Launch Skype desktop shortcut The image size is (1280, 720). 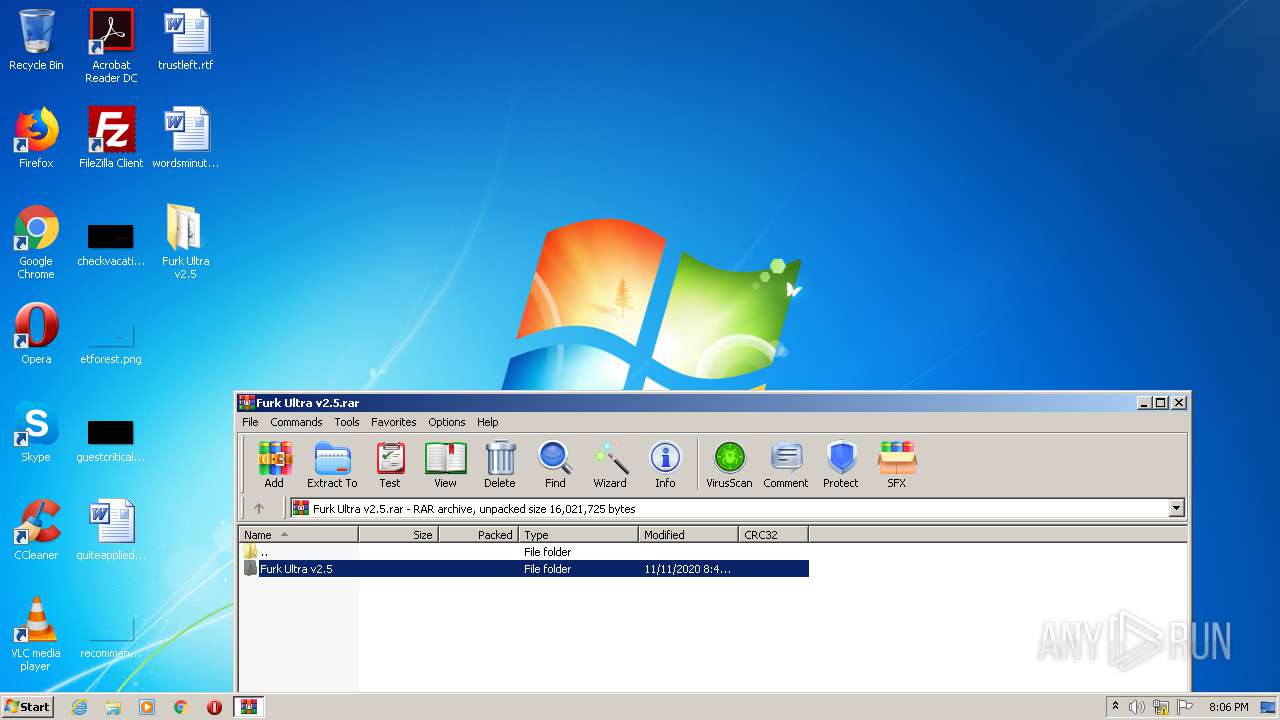tap(36, 432)
